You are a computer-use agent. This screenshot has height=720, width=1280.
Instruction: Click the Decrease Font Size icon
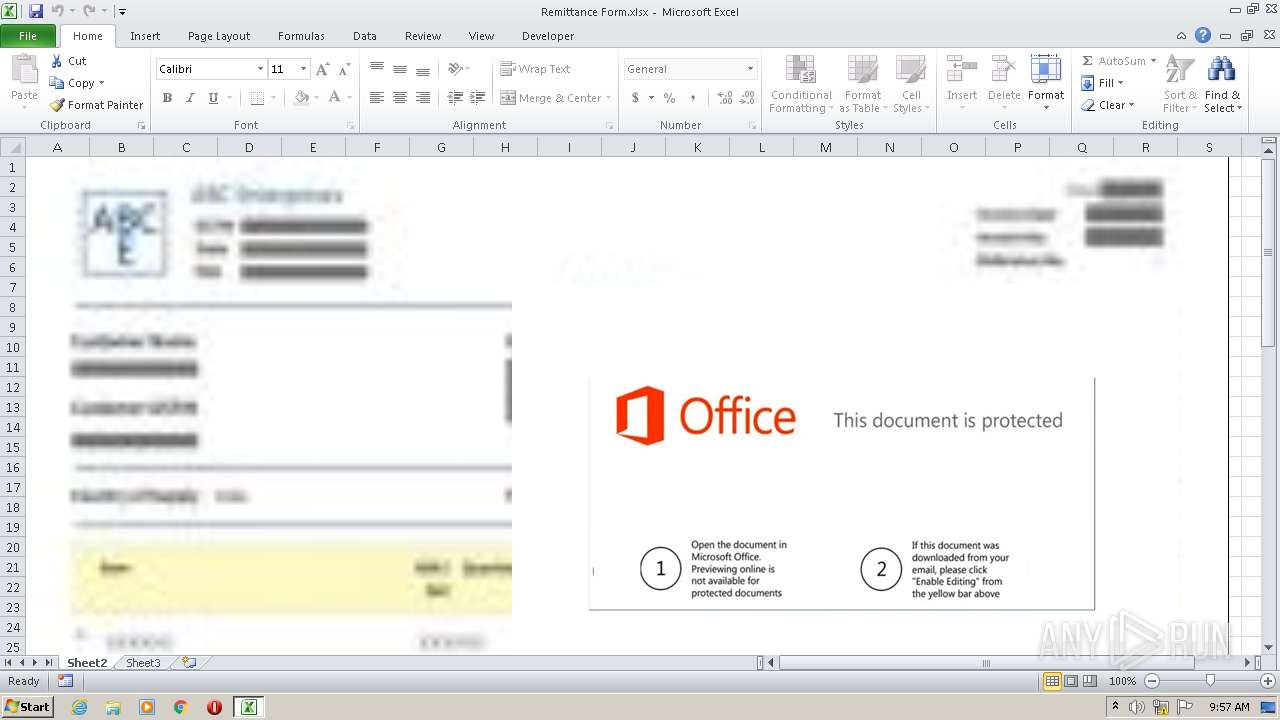click(345, 69)
